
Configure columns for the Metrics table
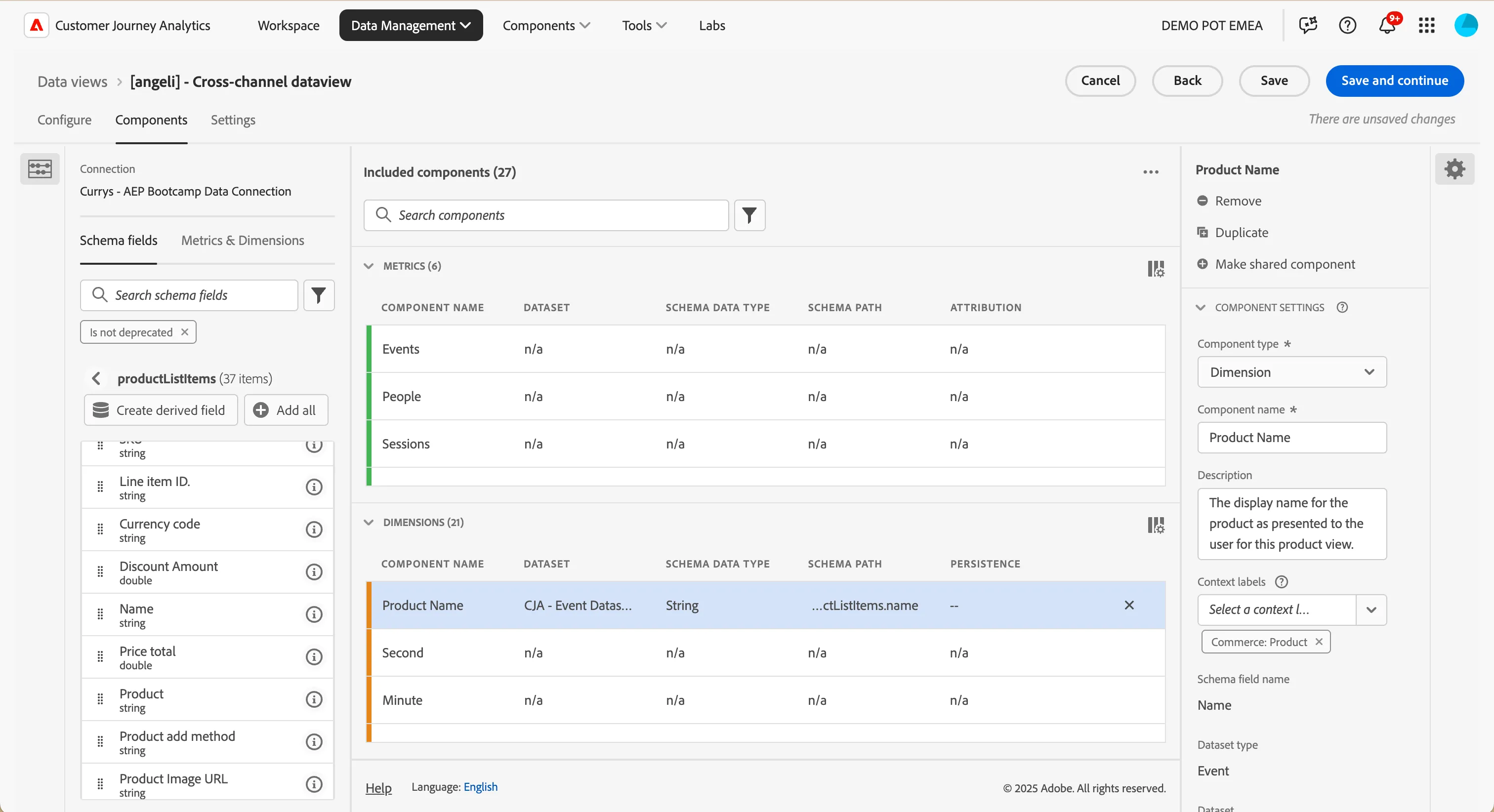1155,269
